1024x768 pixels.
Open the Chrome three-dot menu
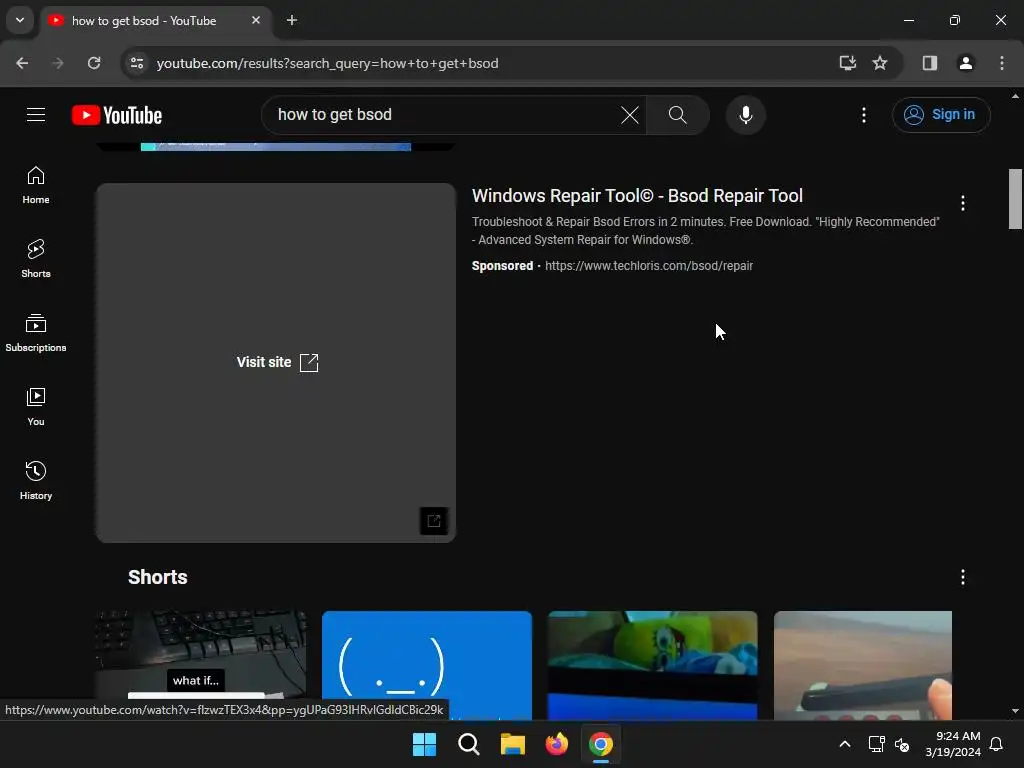1001,63
